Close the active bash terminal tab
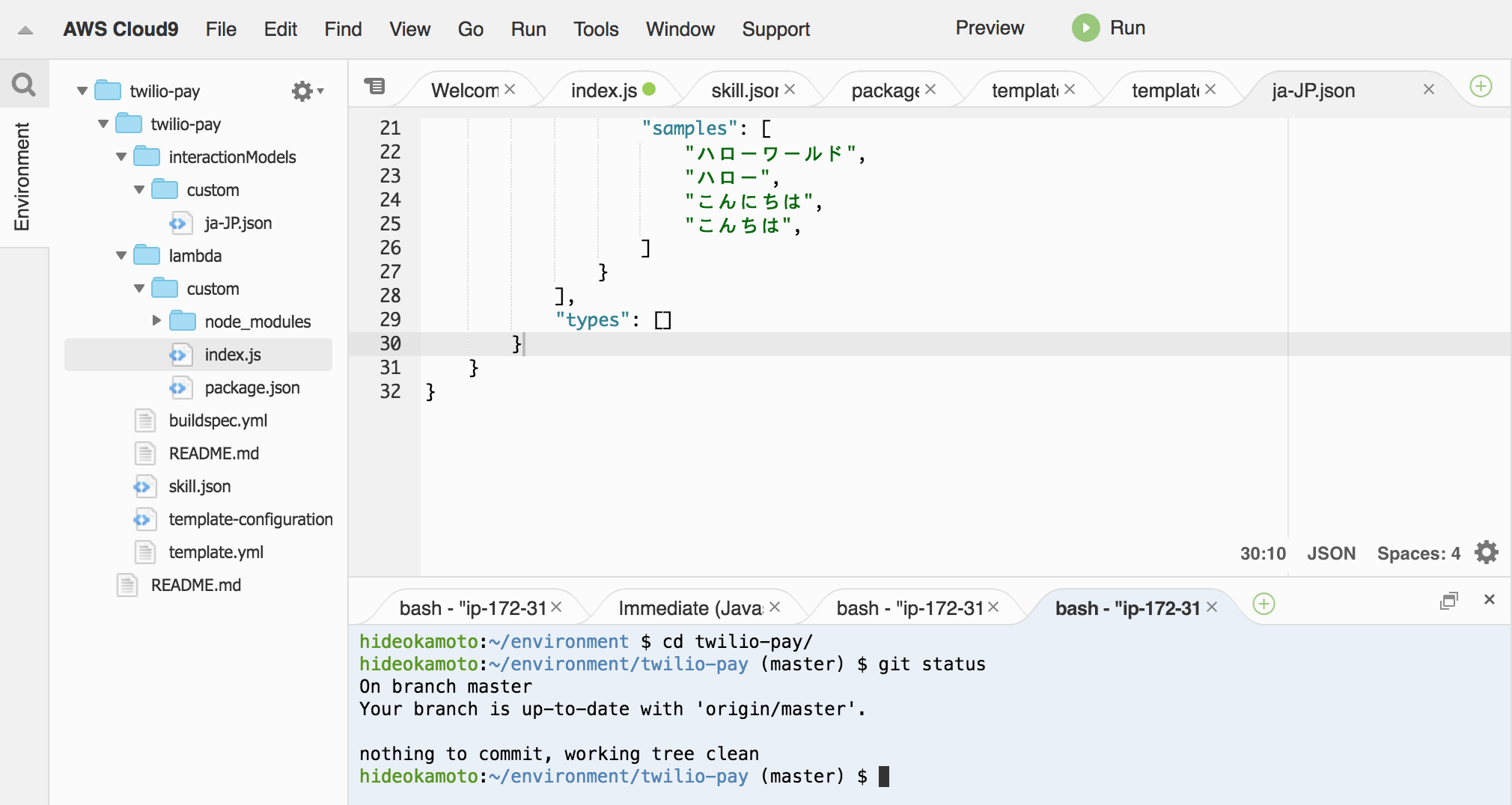This screenshot has height=805, width=1512. pos(1212,607)
